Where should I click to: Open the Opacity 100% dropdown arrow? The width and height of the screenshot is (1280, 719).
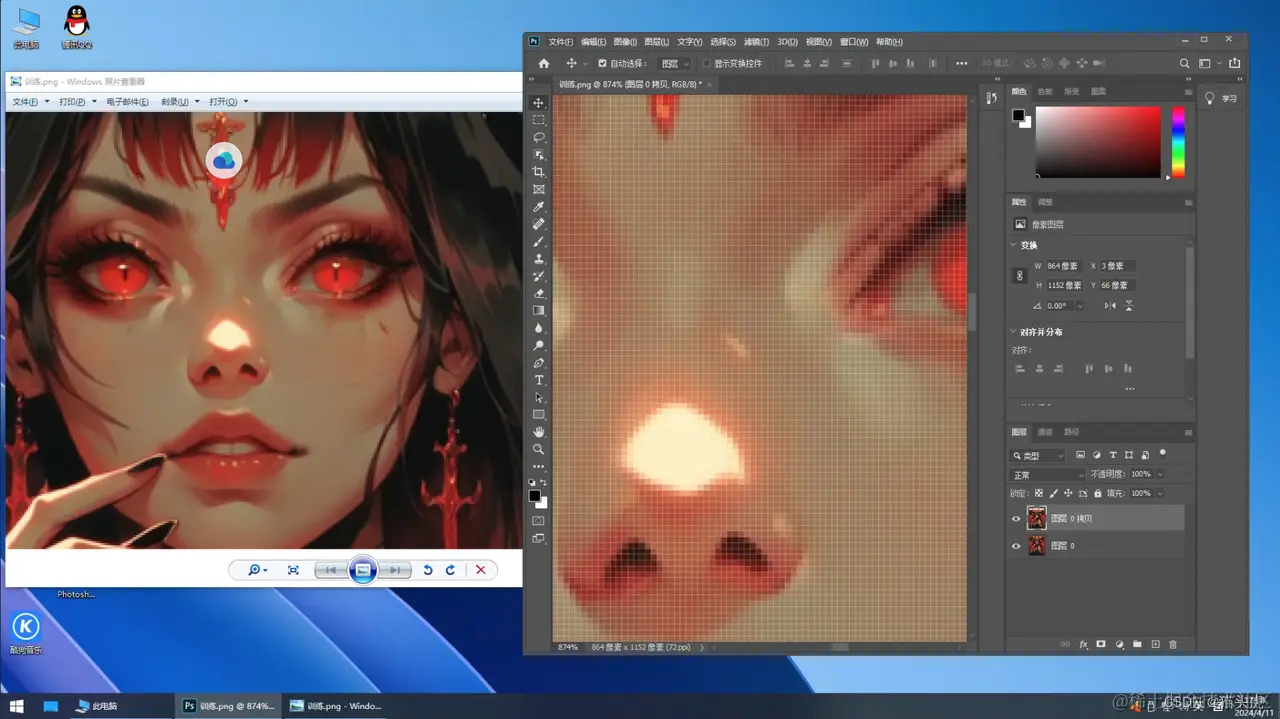pyautogui.click(x=1159, y=474)
